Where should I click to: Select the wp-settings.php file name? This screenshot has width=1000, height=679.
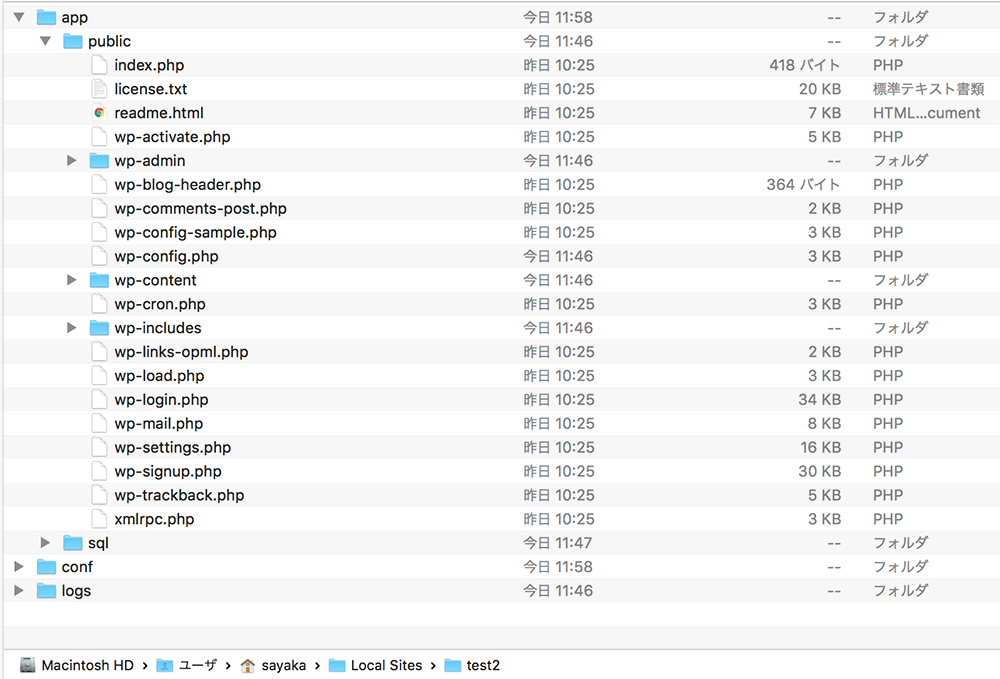pyautogui.click(x=173, y=448)
